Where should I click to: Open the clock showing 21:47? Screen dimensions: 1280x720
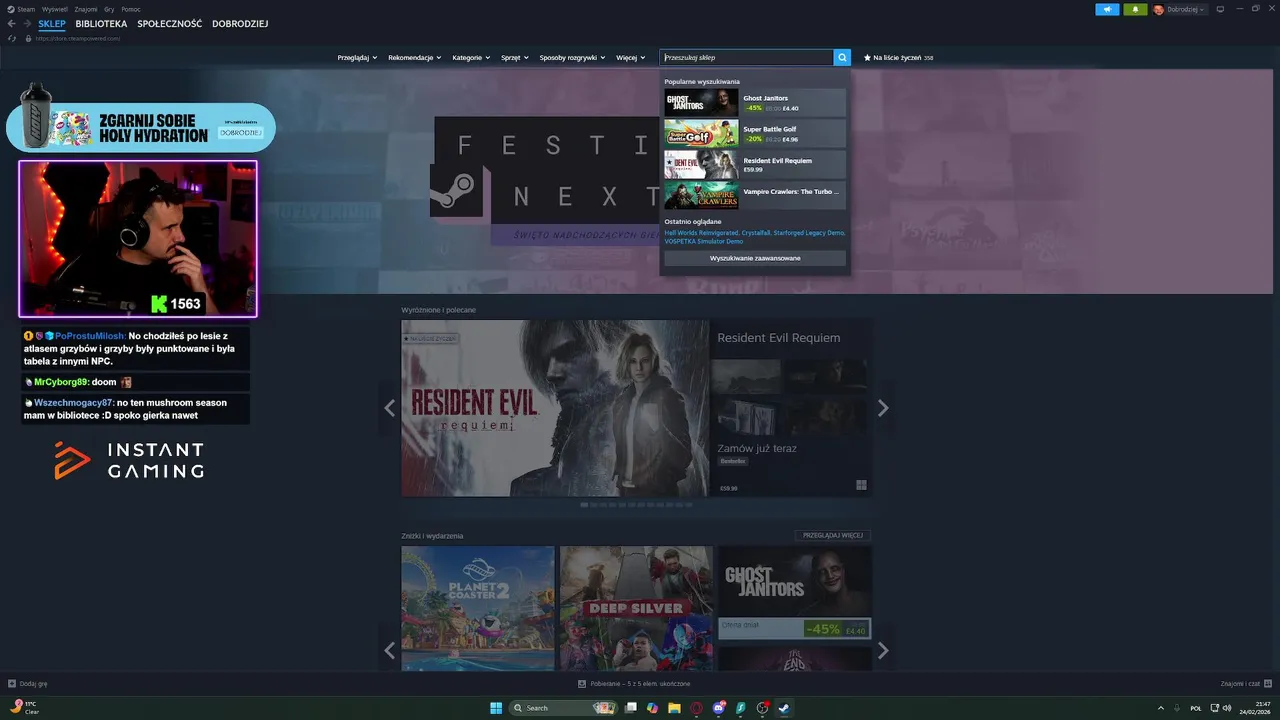1254,708
